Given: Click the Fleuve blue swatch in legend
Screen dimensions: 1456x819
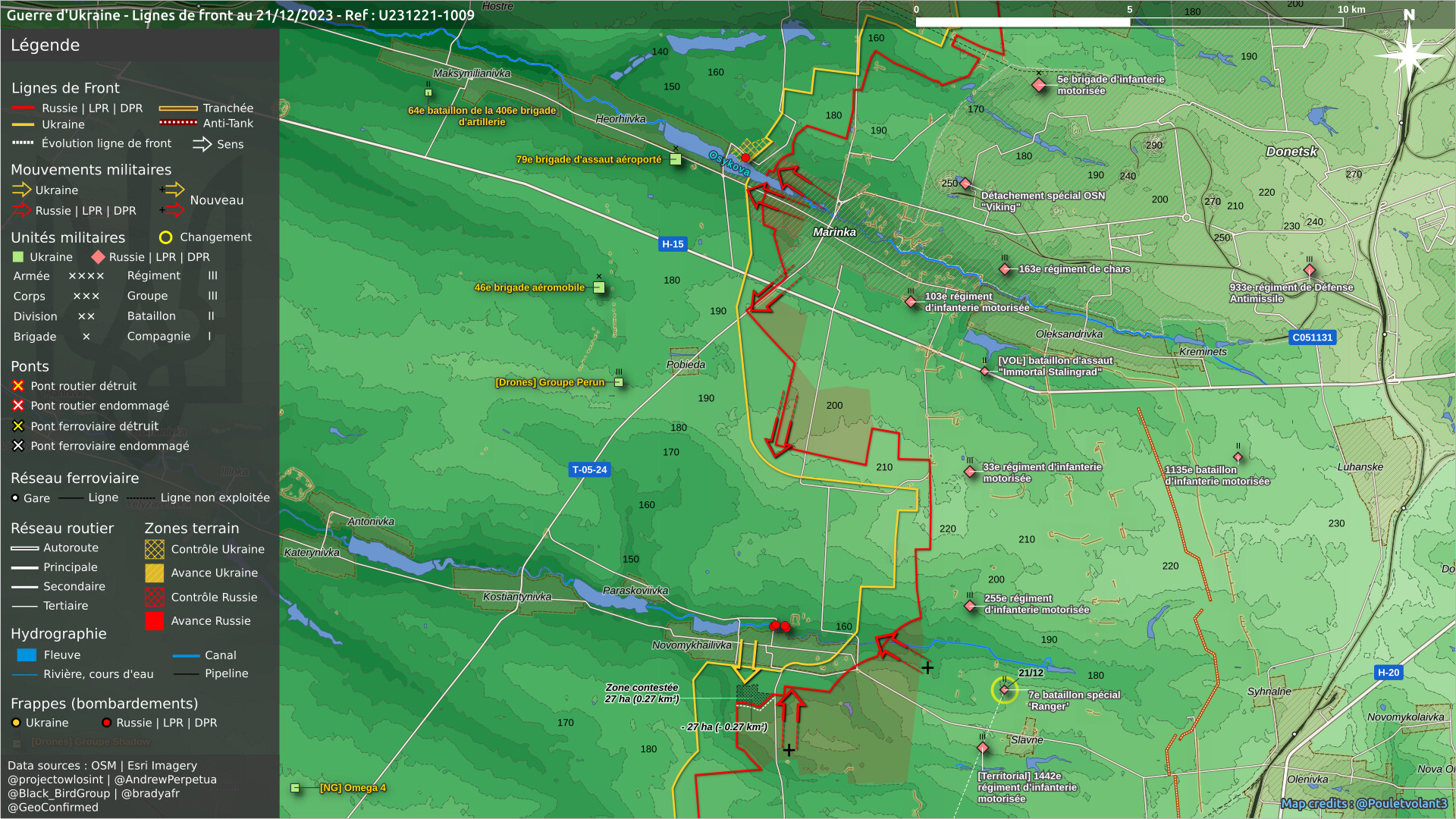Looking at the screenshot, I should [27, 655].
